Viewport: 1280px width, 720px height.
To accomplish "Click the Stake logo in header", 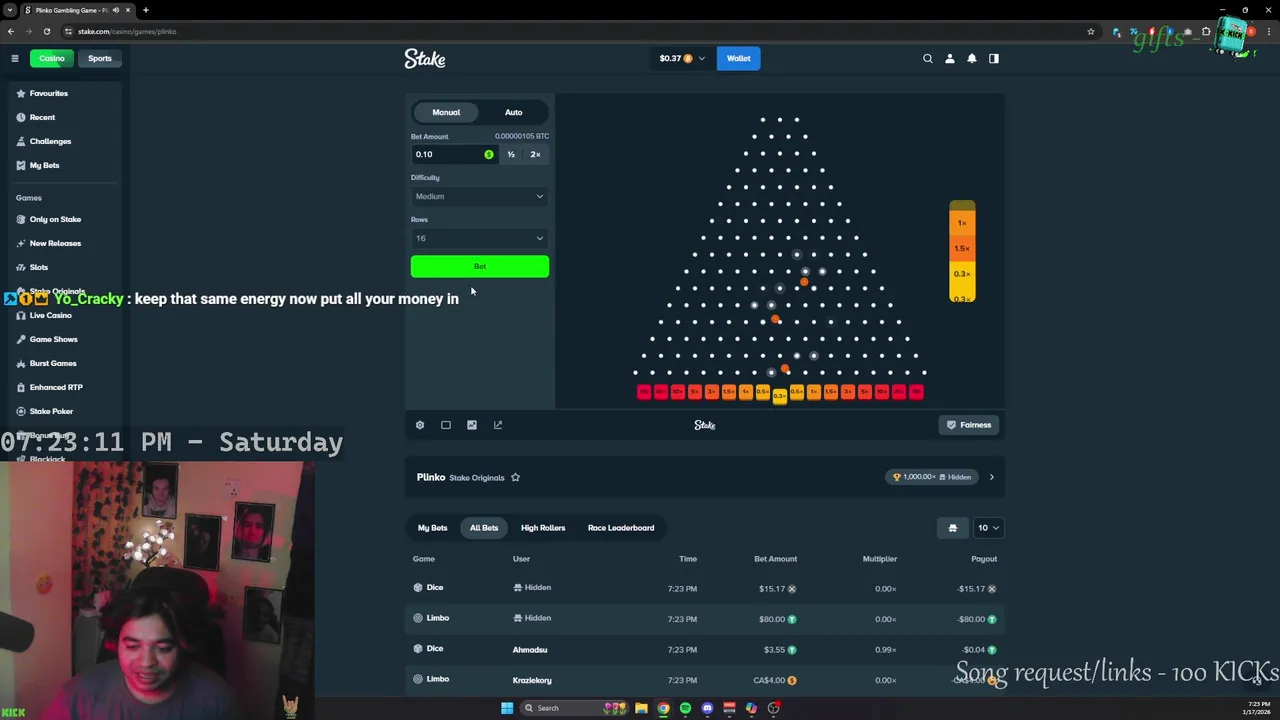I will pyautogui.click(x=425, y=58).
